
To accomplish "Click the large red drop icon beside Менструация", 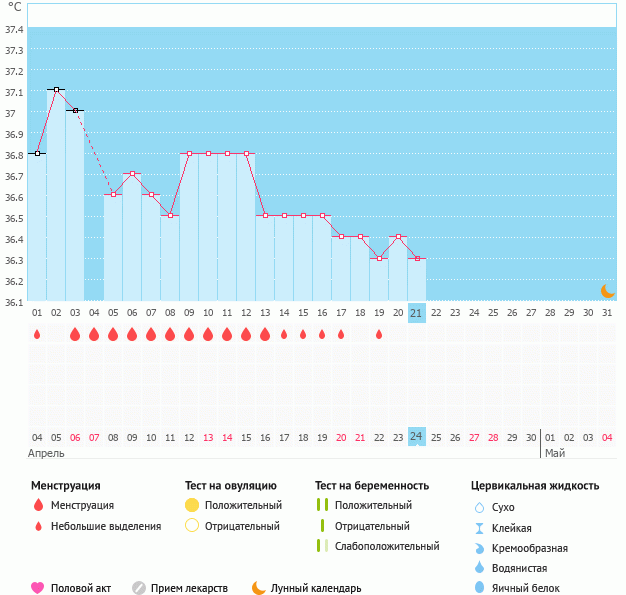I will pos(38,505).
